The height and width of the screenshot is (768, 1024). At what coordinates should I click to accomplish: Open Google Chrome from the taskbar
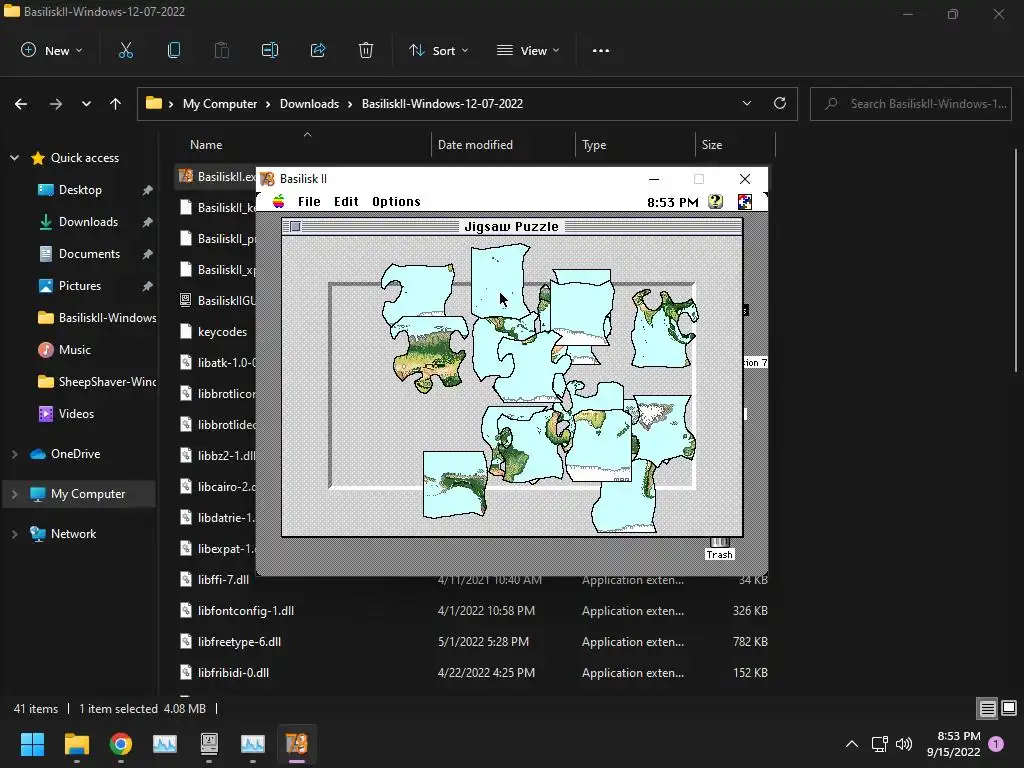coord(121,744)
